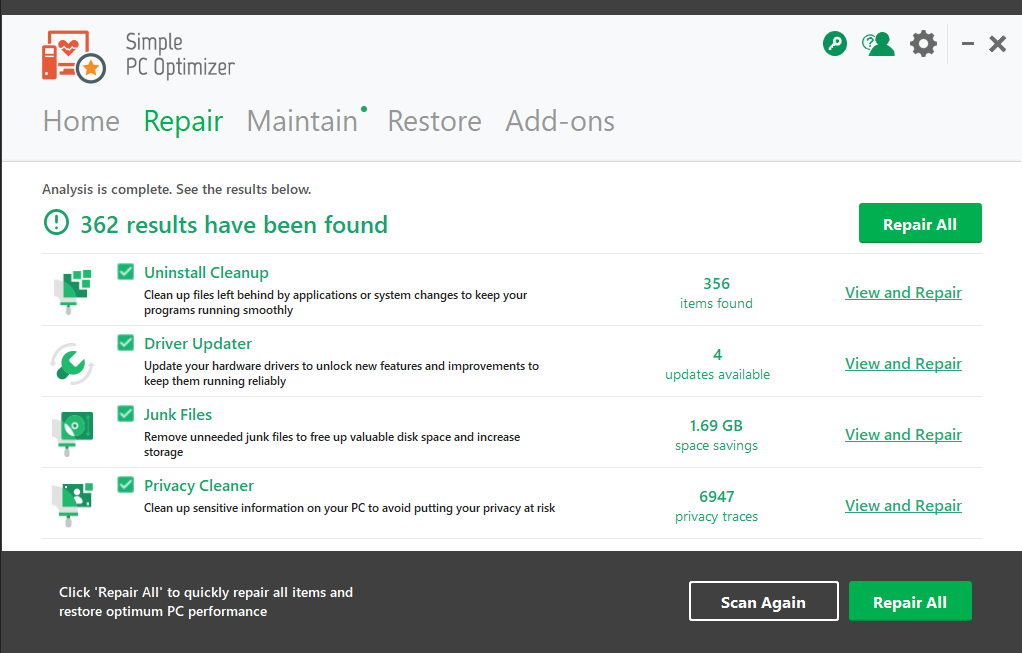Click the Junk Files disk icon
This screenshot has height=653, width=1022.
pos(72,433)
